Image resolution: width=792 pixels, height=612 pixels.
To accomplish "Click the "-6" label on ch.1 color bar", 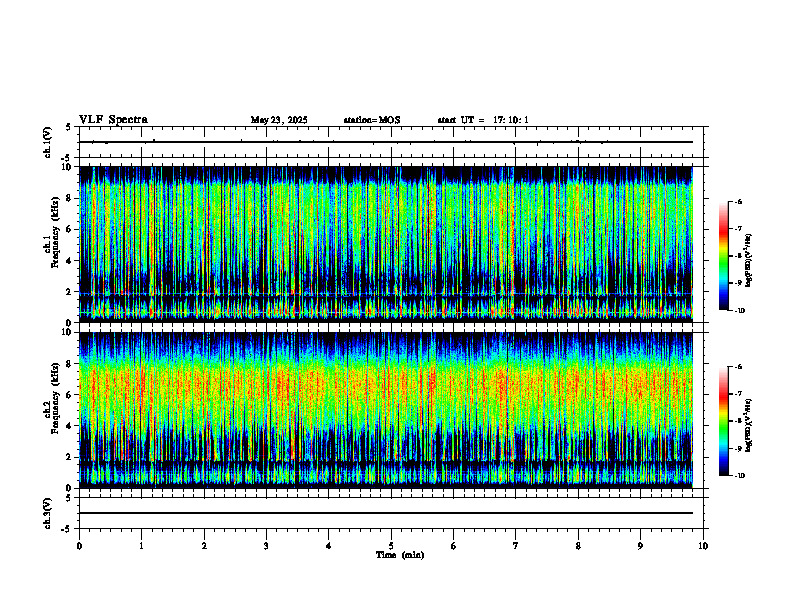I will point(738,202).
